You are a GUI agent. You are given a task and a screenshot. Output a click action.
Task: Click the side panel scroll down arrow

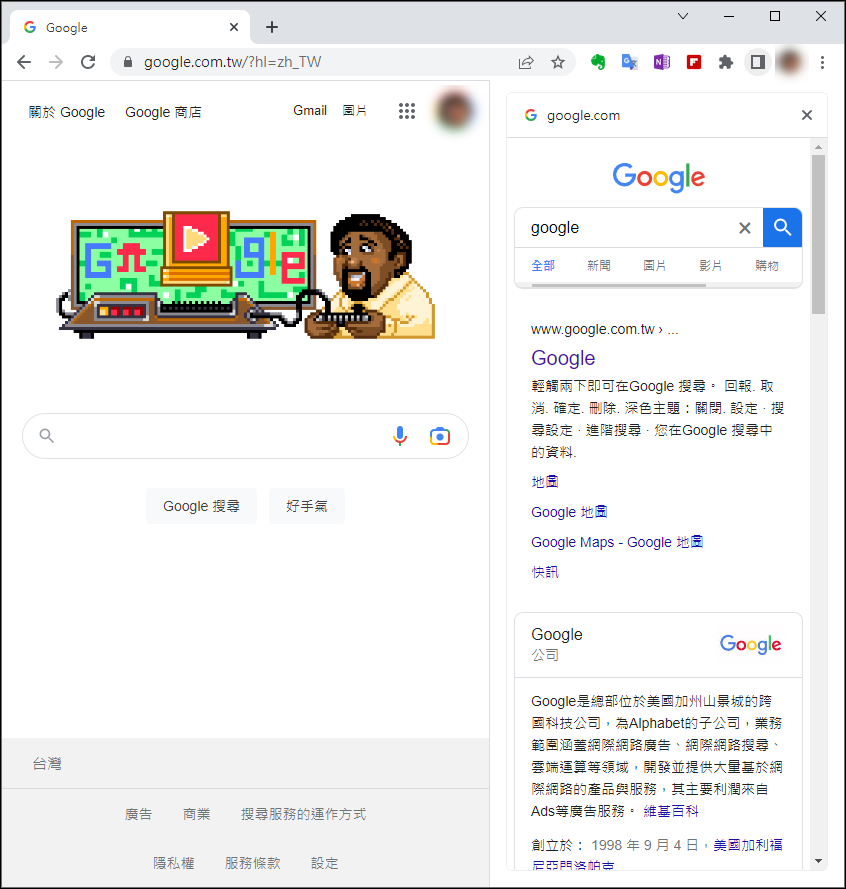pyautogui.click(x=818, y=861)
